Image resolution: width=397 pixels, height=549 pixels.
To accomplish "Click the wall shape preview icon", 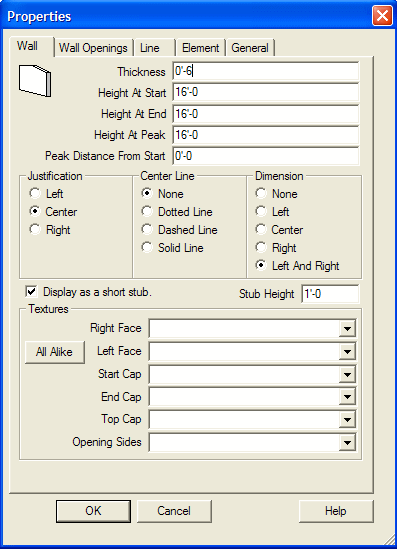I will click(35, 81).
